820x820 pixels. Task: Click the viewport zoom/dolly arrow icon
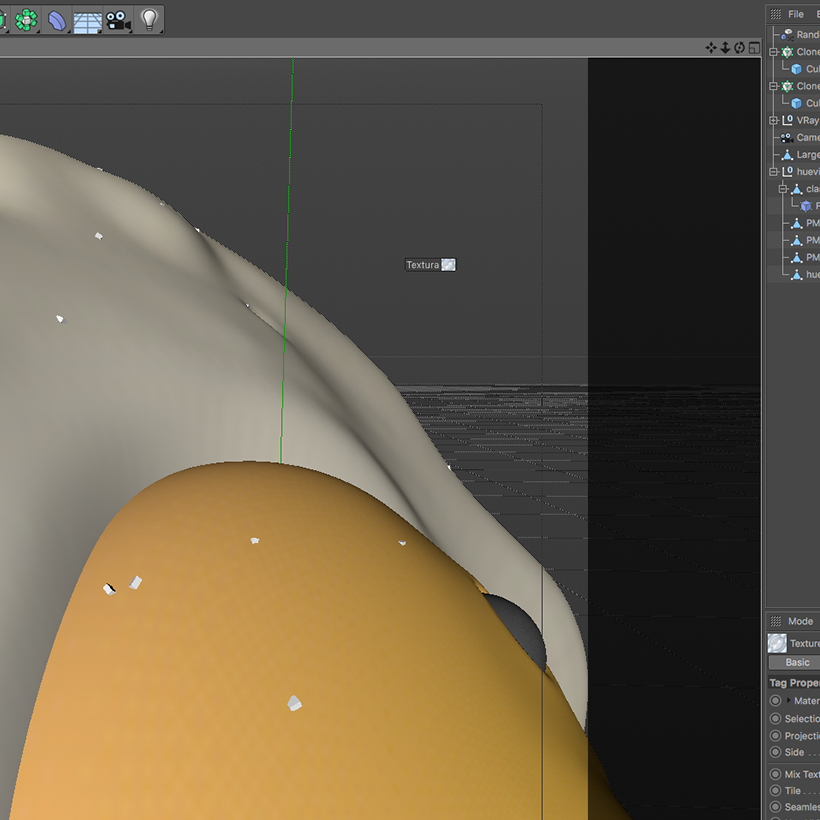[x=725, y=47]
